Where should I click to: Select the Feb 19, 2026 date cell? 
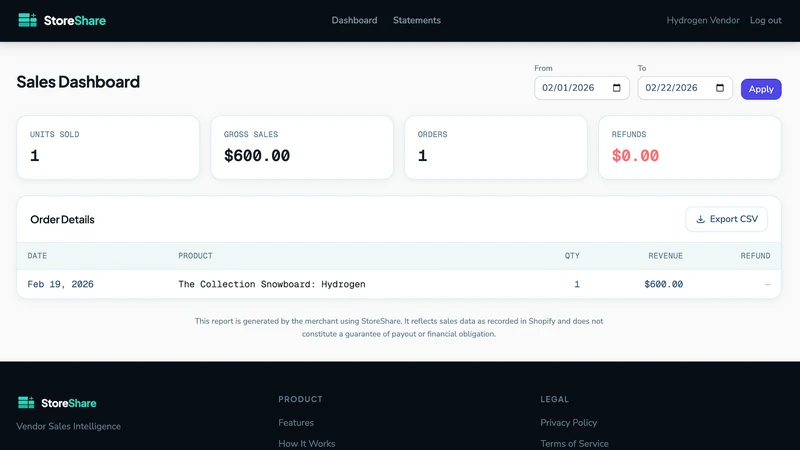point(60,284)
